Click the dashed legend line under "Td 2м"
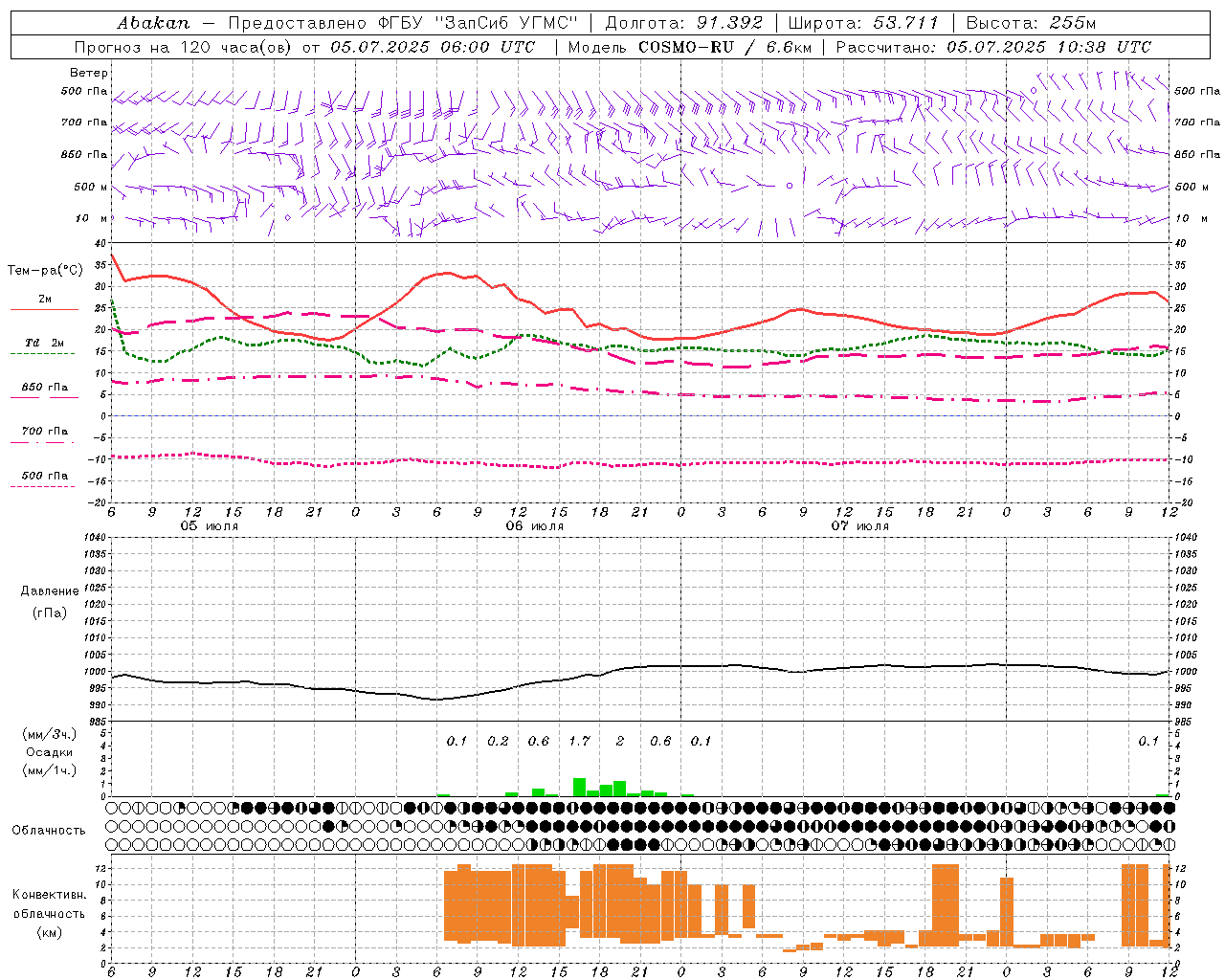 tap(43, 354)
